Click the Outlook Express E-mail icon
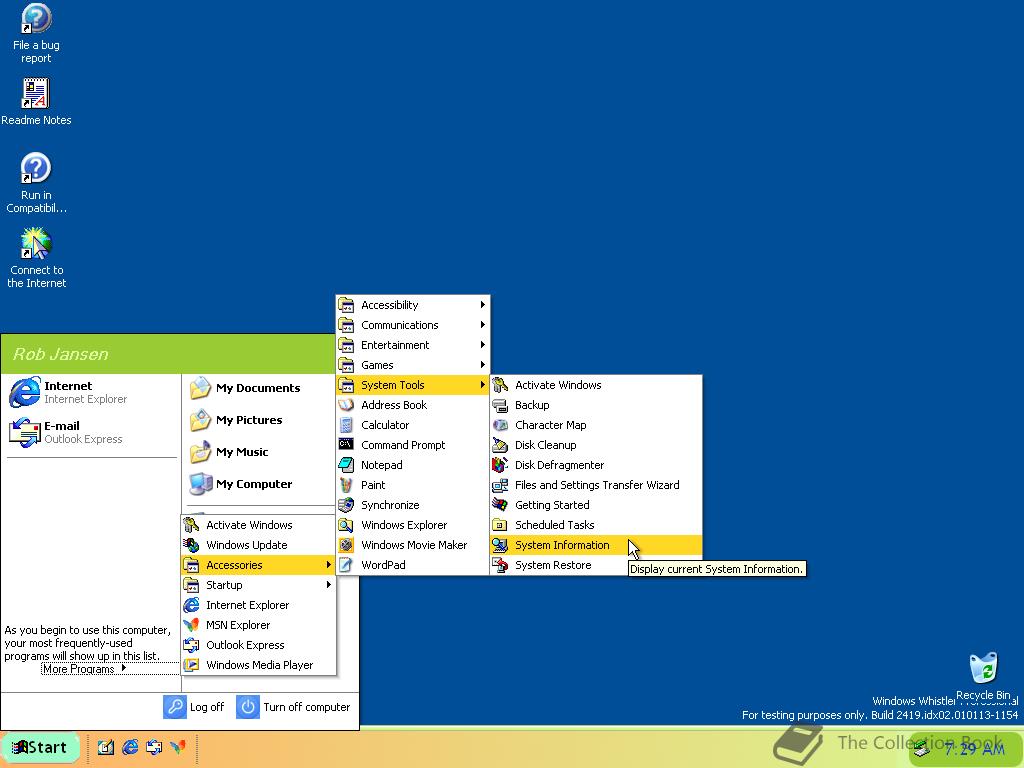This screenshot has height=768, width=1024. (x=25, y=432)
